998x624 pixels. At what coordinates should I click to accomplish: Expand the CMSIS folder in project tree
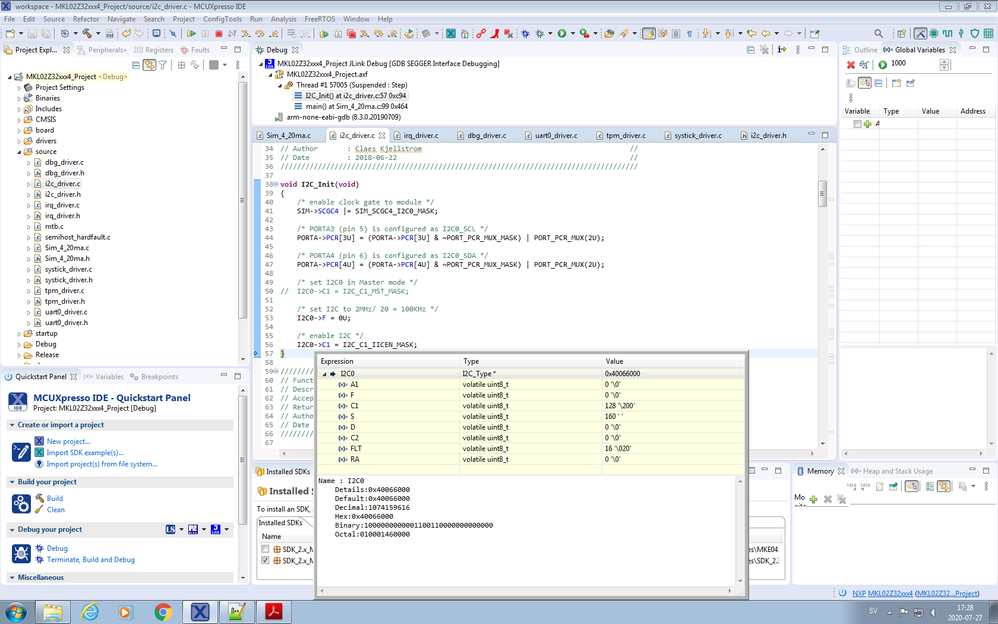pyautogui.click(x=19, y=120)
